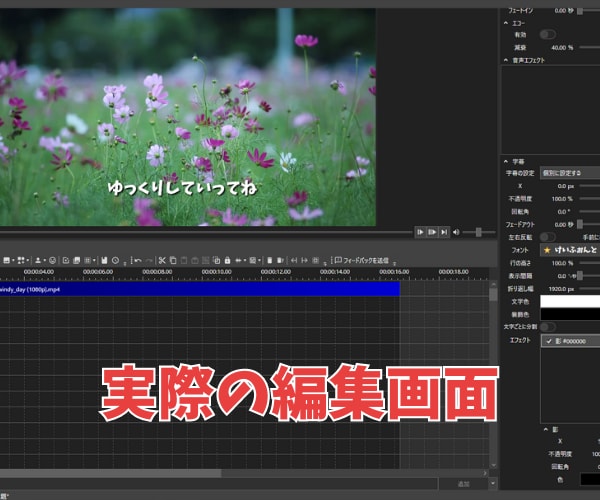
Task: Toggle the 文字ごとに分割 switch
Action: pos(548,327)
